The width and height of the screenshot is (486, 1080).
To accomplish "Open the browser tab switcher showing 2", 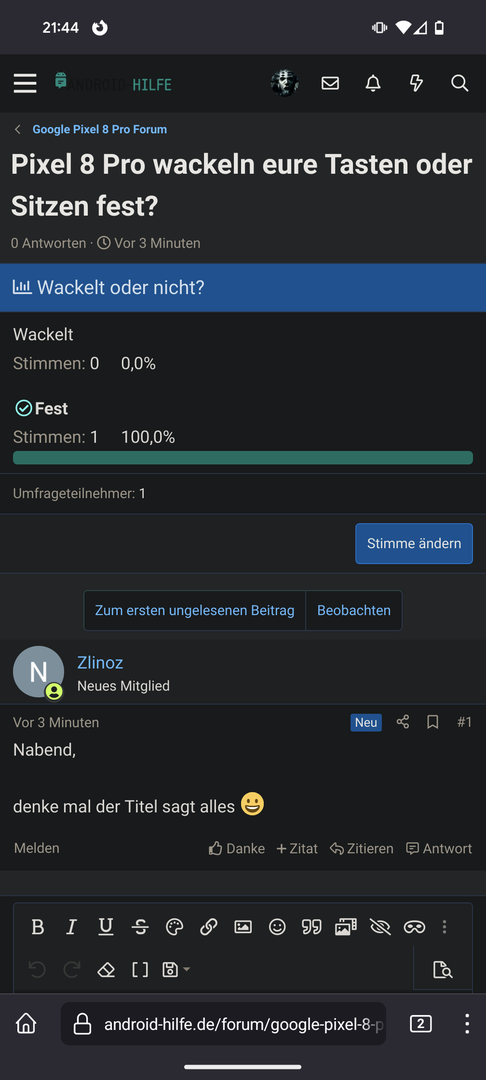I will pyautogui.click(x=421, y=1024).
